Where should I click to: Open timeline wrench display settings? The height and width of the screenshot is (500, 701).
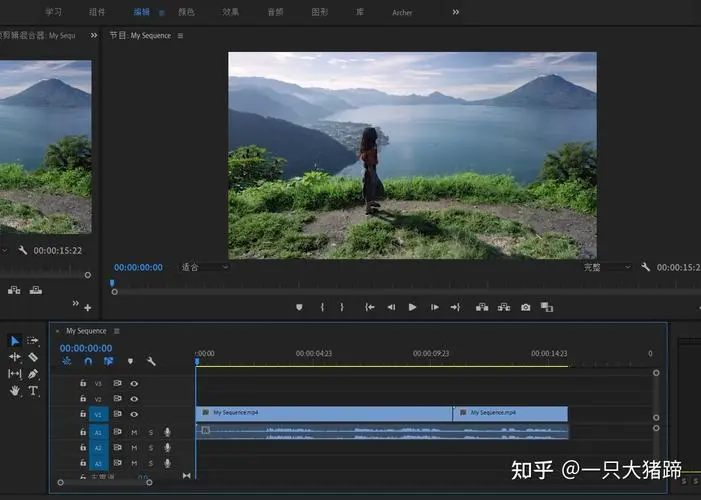[151, 361]
